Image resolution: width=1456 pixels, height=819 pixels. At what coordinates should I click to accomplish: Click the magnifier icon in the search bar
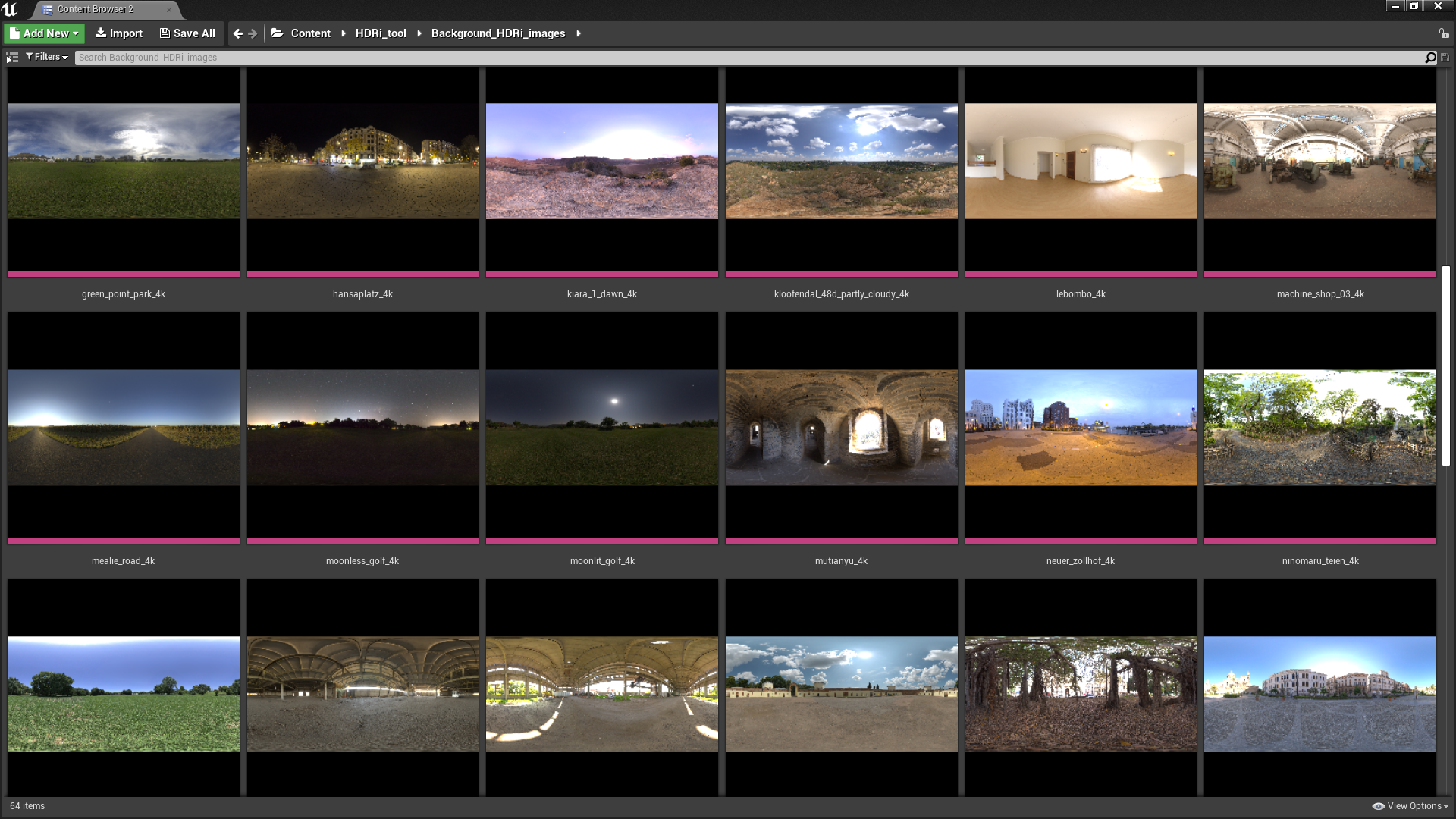pyautogui.click(x=1430, y=58)
